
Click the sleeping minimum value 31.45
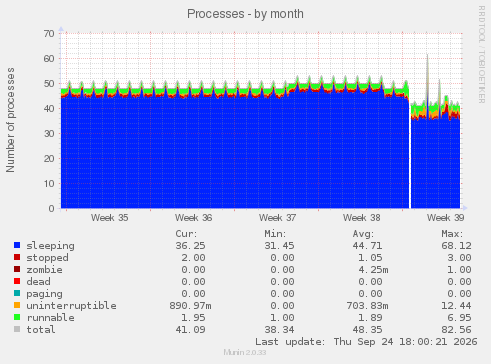pyautogui.click(x=279, y=246)
